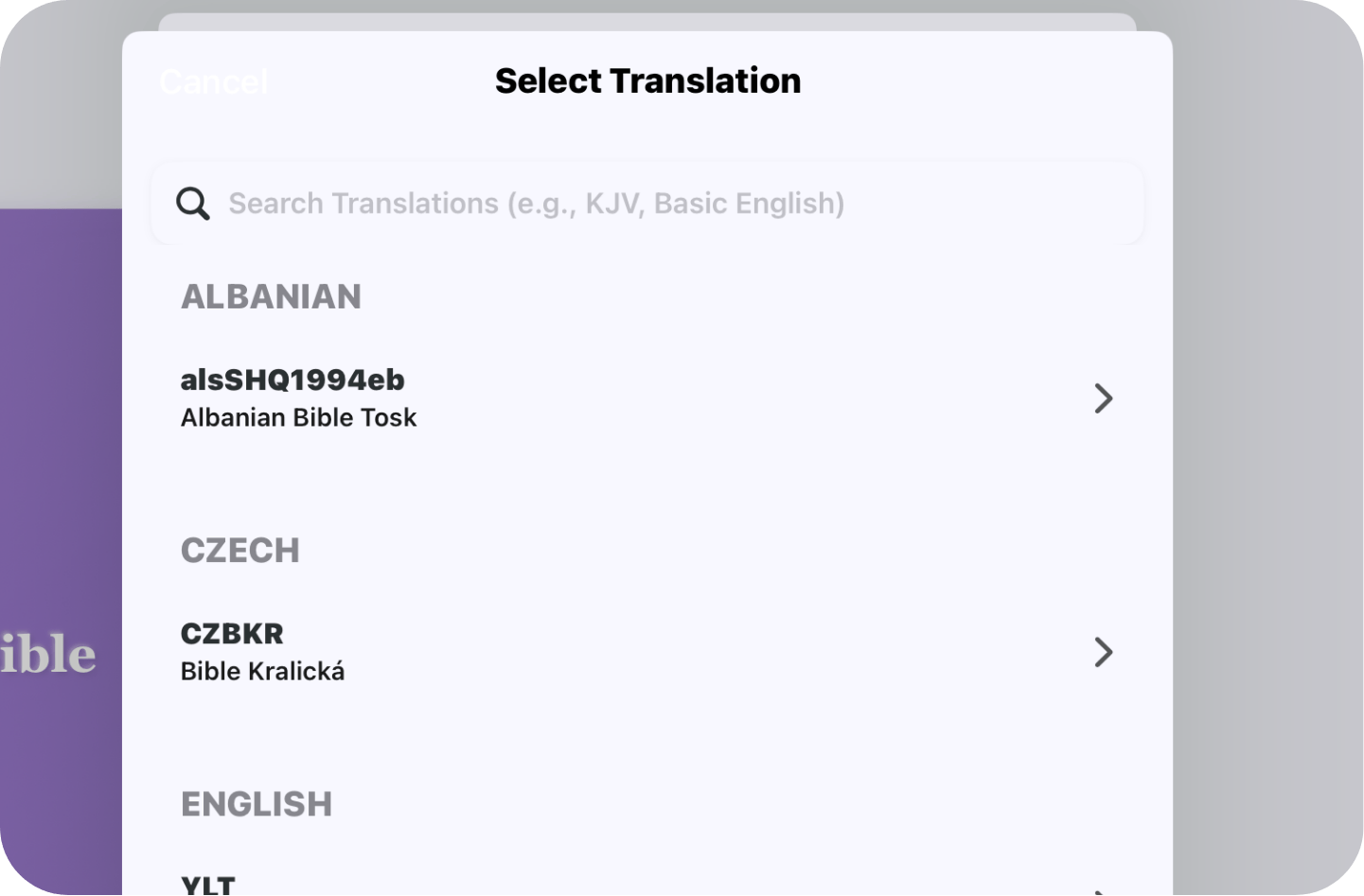Open the CZBKR row chevron
1364x896 pixels.
[1103, 652]
